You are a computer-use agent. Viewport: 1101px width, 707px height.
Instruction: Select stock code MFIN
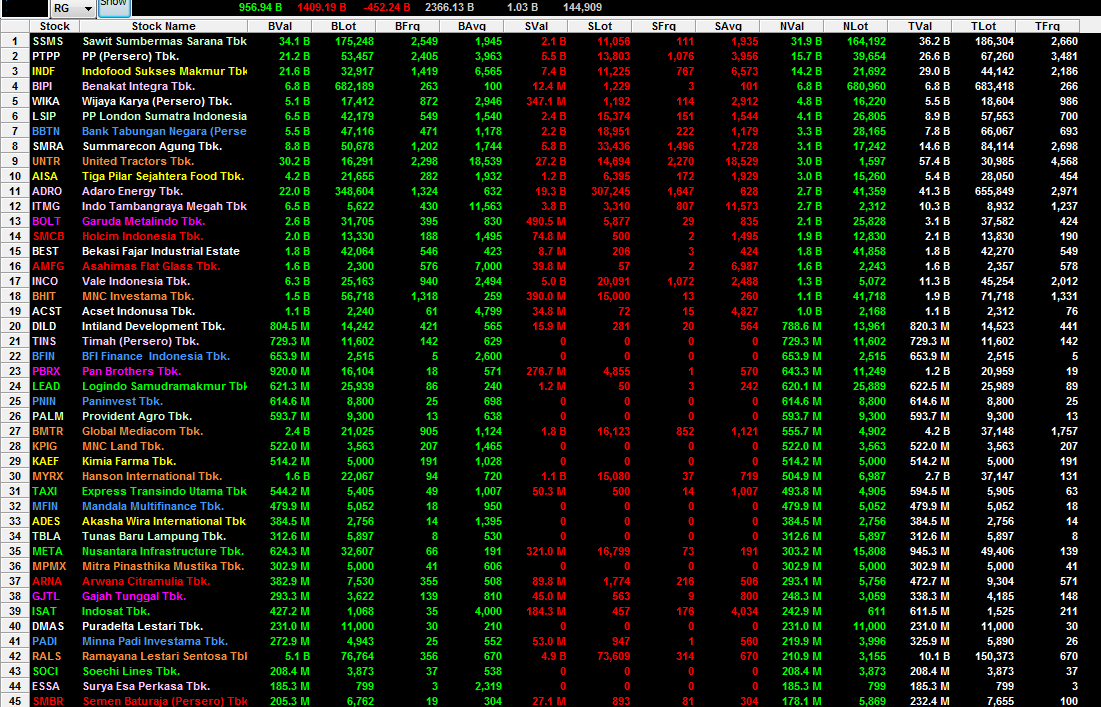45,506
